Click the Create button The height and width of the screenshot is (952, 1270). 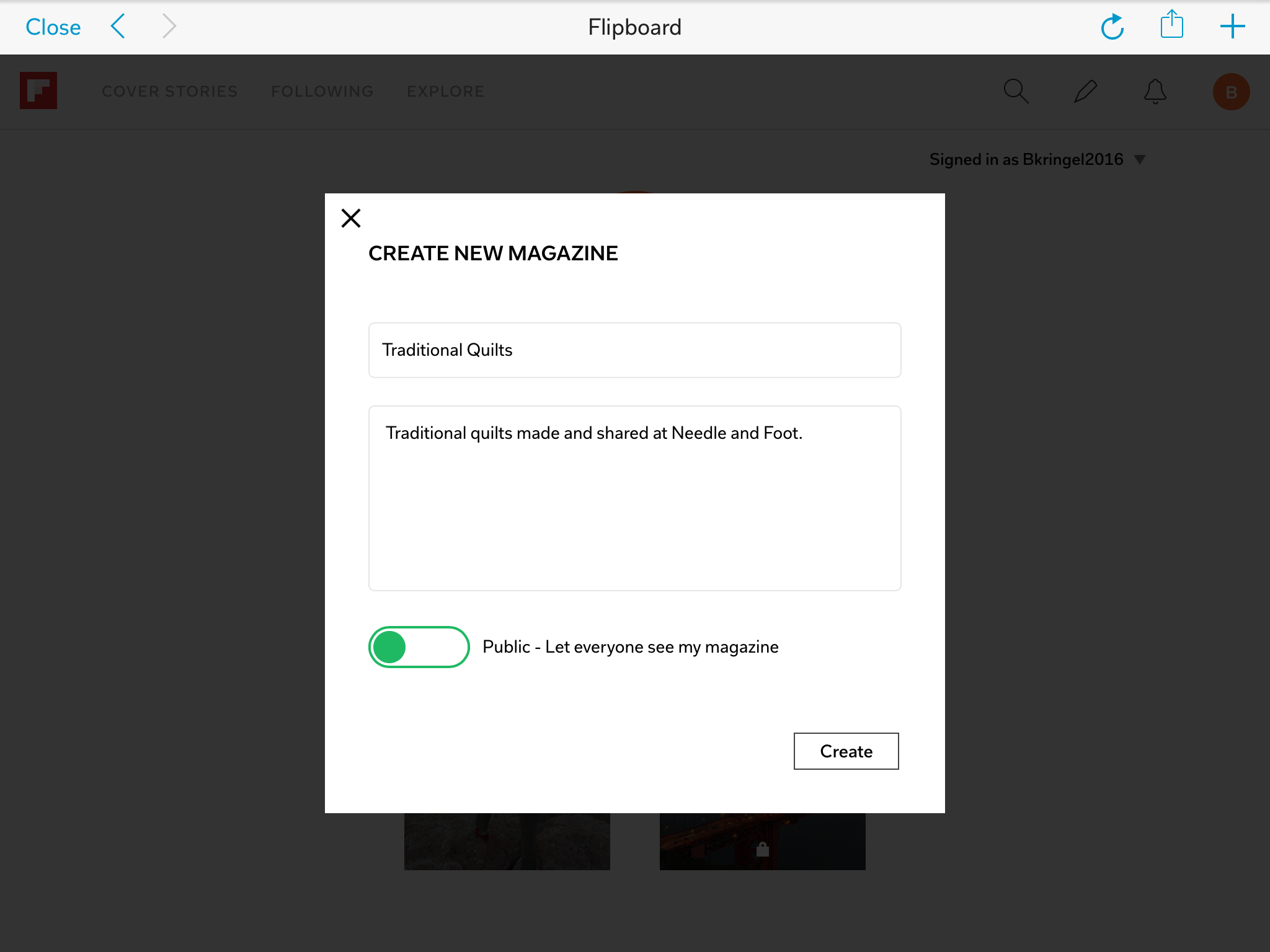[x=846, y=751]
